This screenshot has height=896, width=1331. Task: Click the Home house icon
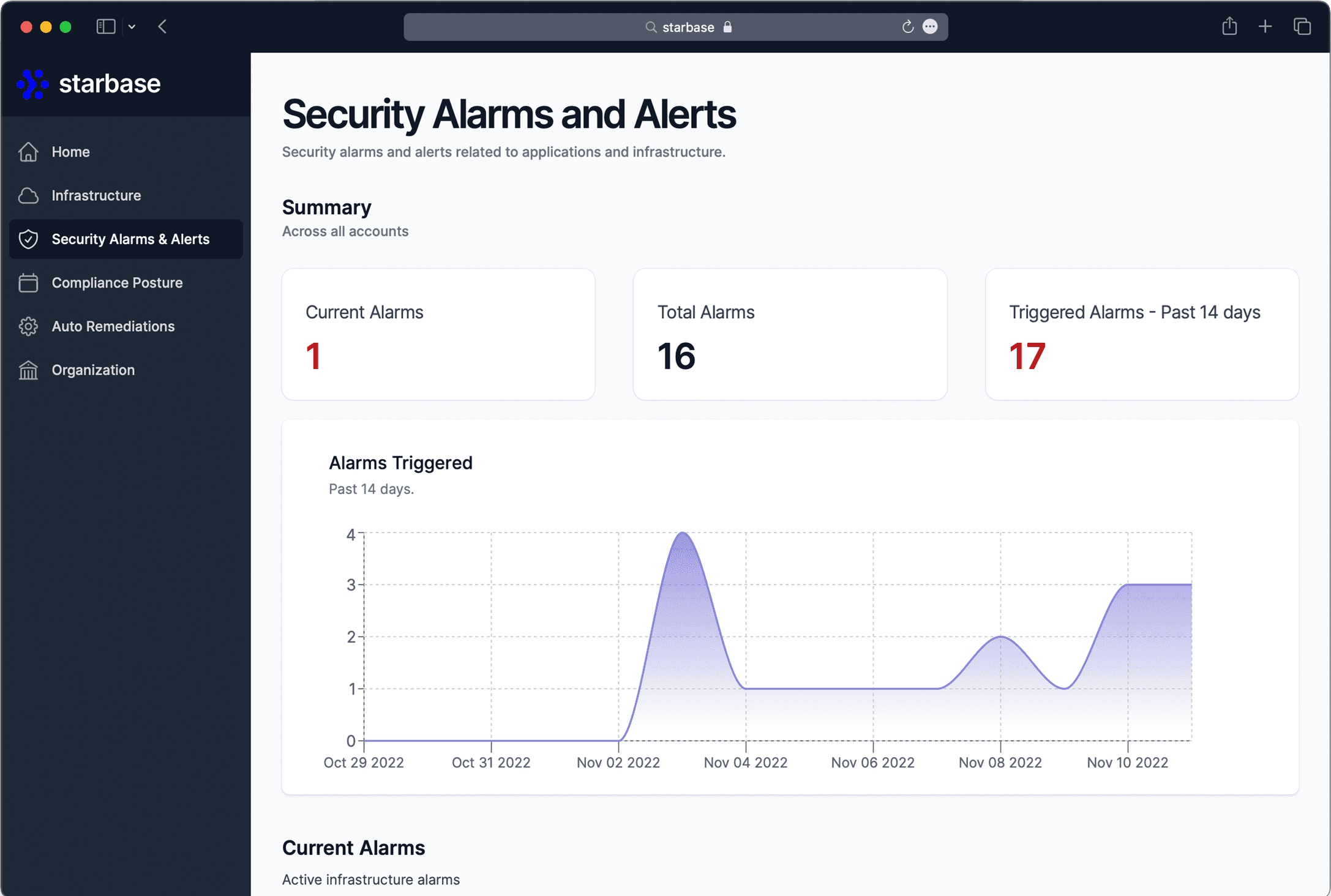pyautogui.click(x=28, y=152)
